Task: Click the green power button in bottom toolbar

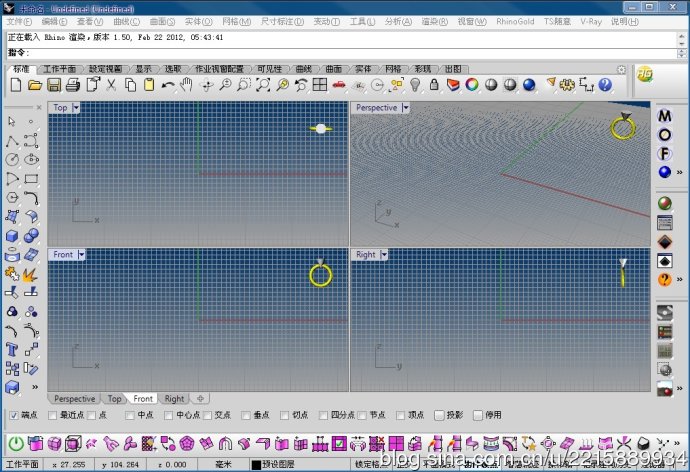Action: coord(16,443)
